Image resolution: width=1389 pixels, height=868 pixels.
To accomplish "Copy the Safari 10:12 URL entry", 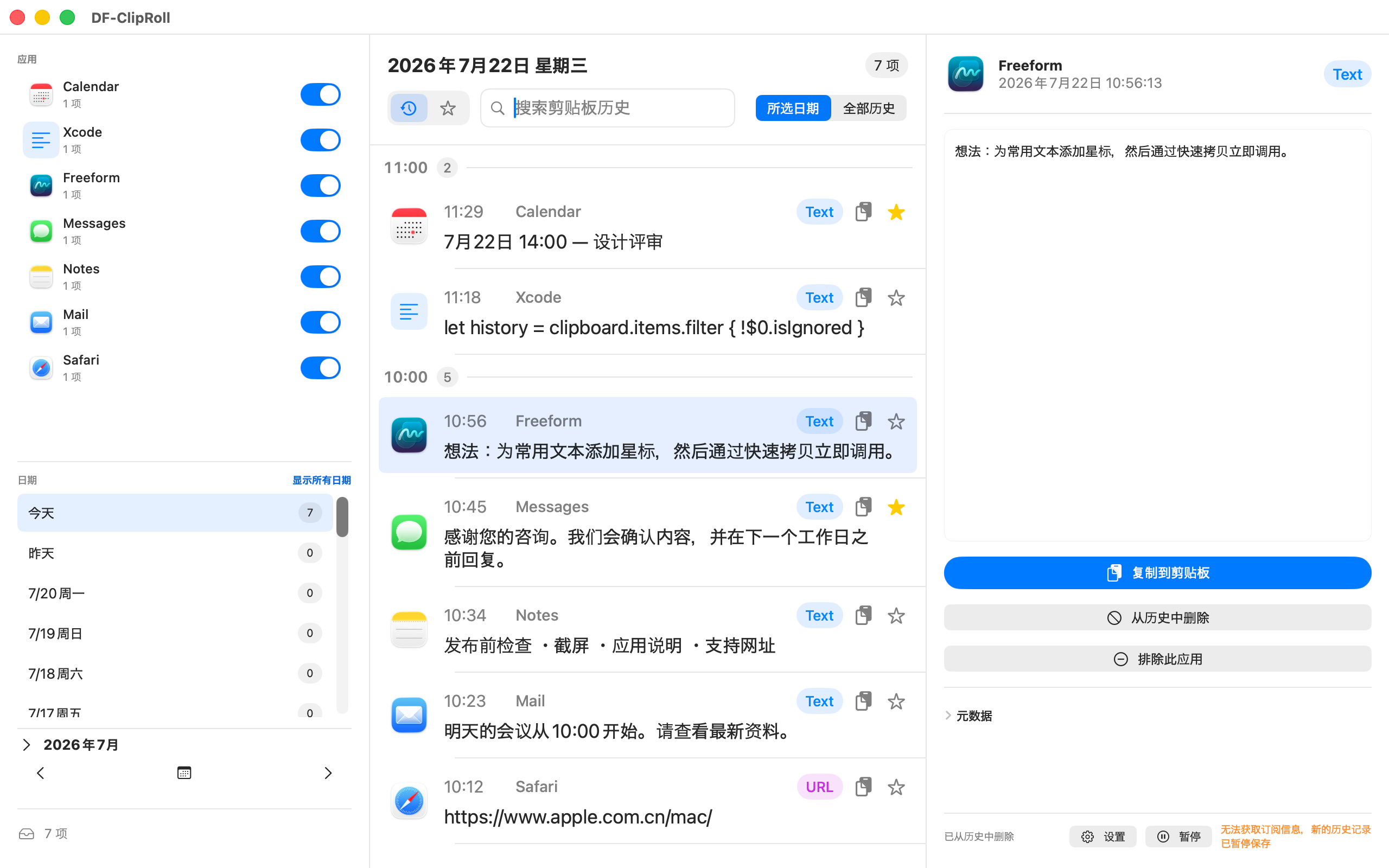I will (863, 787).
